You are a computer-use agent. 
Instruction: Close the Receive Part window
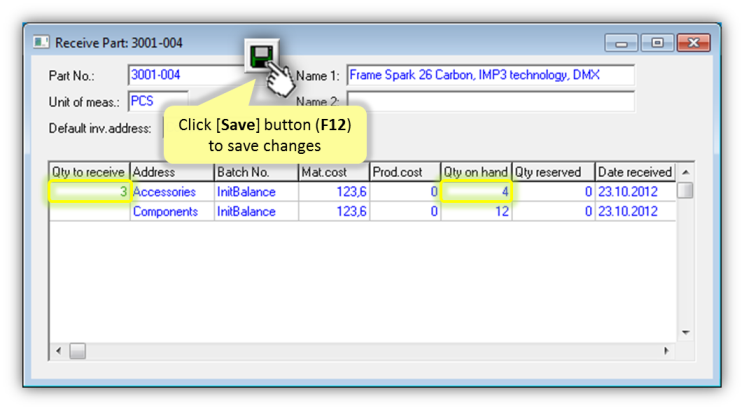click(x=693, y=43)
